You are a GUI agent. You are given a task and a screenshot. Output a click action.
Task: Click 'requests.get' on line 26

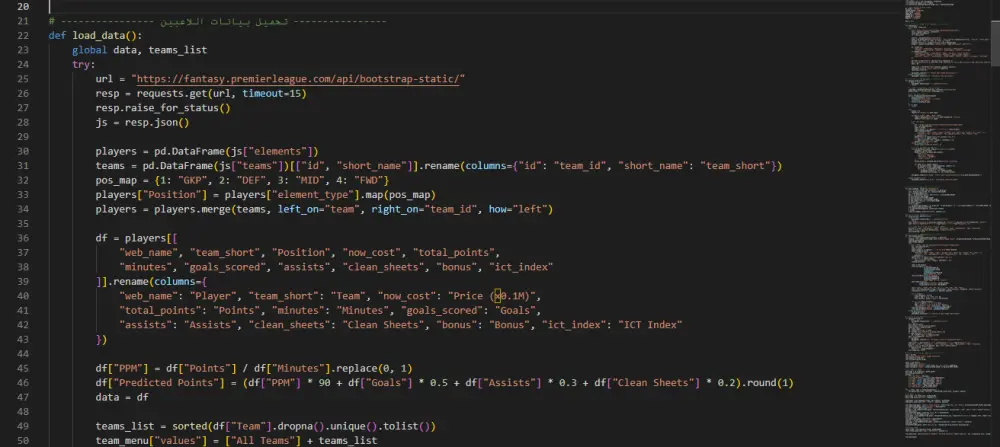[172, 94]
